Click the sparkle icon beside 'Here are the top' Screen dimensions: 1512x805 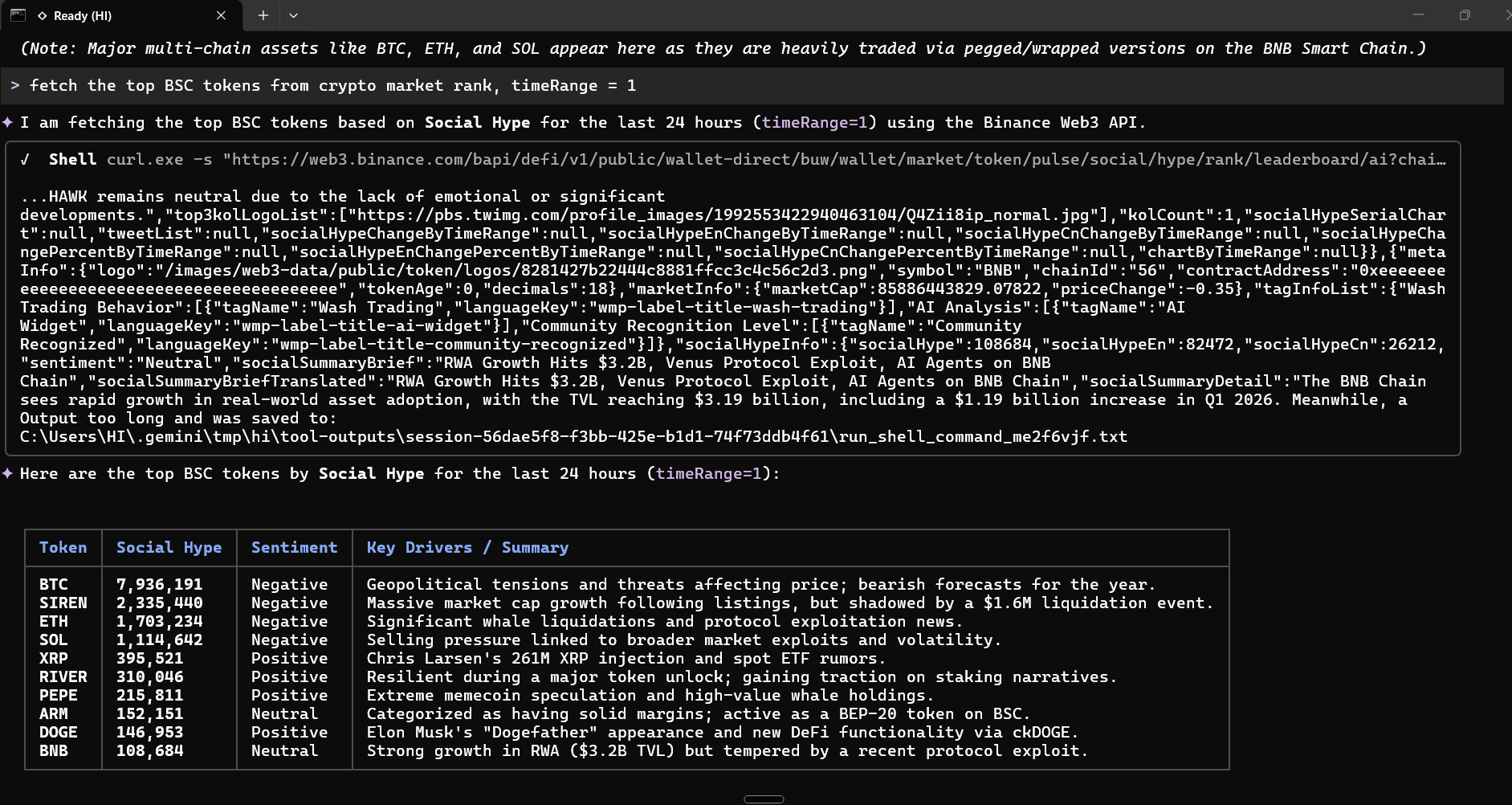[x=7, y=473]
